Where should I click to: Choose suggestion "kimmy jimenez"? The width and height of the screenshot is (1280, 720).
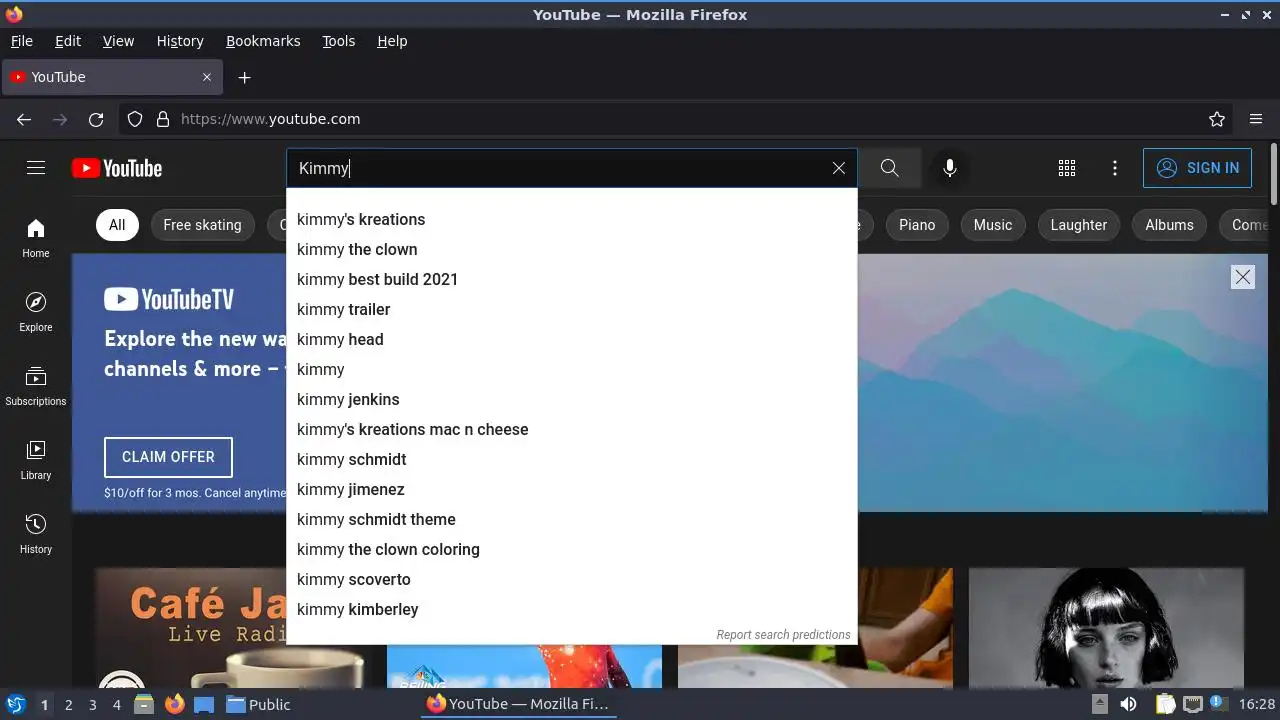pos(572,489)
